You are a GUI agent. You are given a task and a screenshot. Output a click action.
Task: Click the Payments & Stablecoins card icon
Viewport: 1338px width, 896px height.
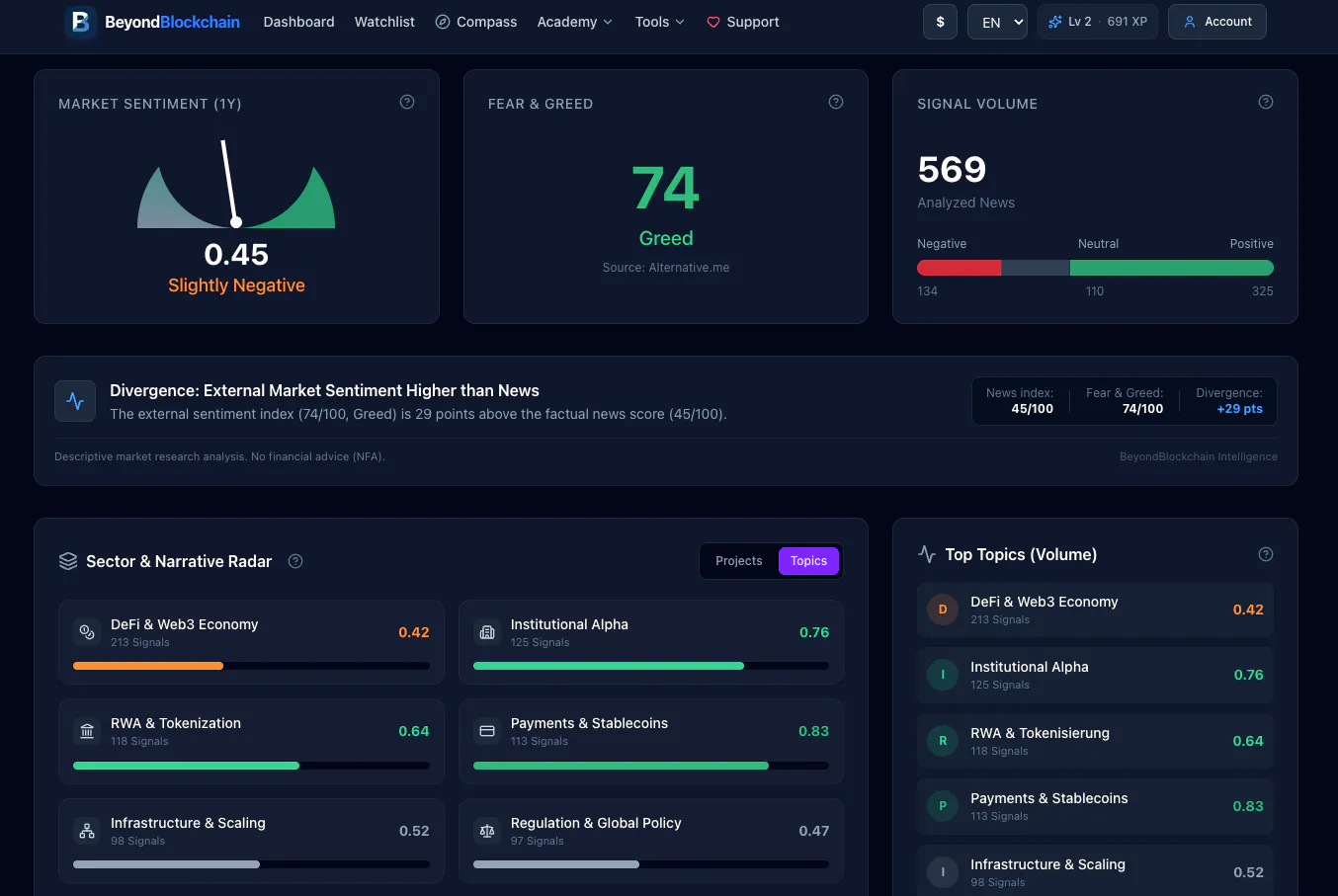487,731
